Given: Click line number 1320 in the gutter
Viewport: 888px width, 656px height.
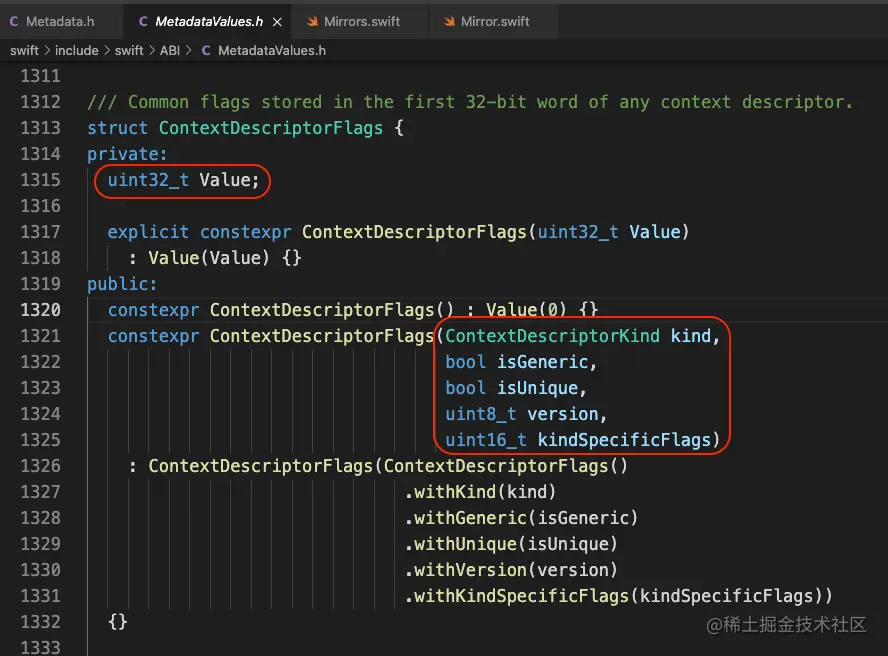Looking at the screenshot, I should [40, 310].
